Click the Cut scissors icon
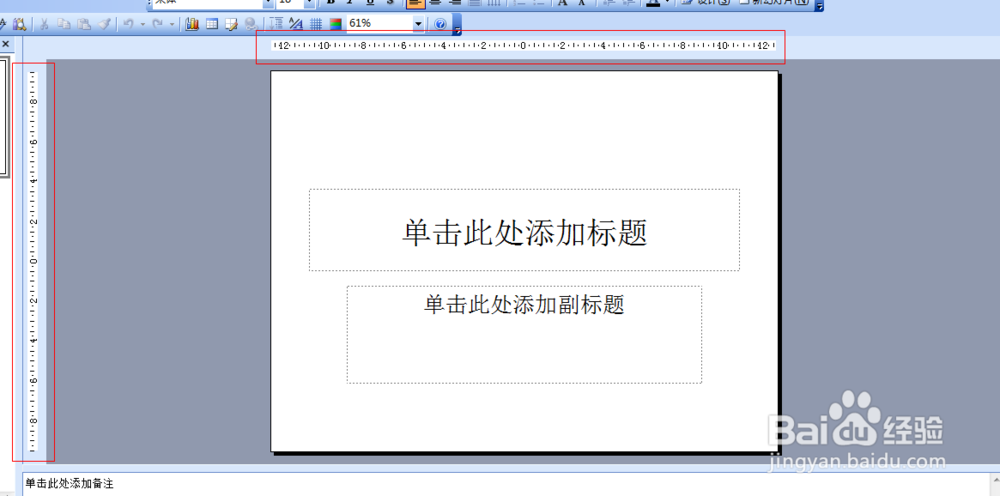1000x496 pixels. (44, 24)
